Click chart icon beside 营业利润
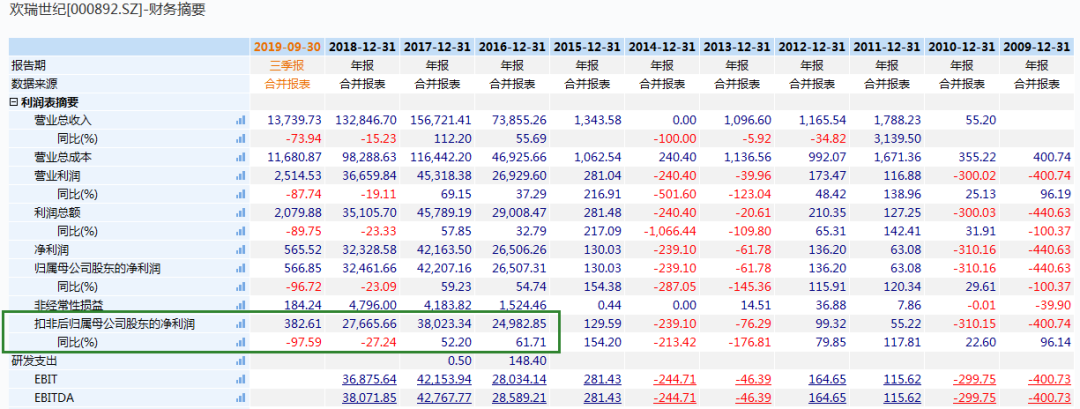The width and height of the screenshot is (1080, 409). click(x=240, y=176)
